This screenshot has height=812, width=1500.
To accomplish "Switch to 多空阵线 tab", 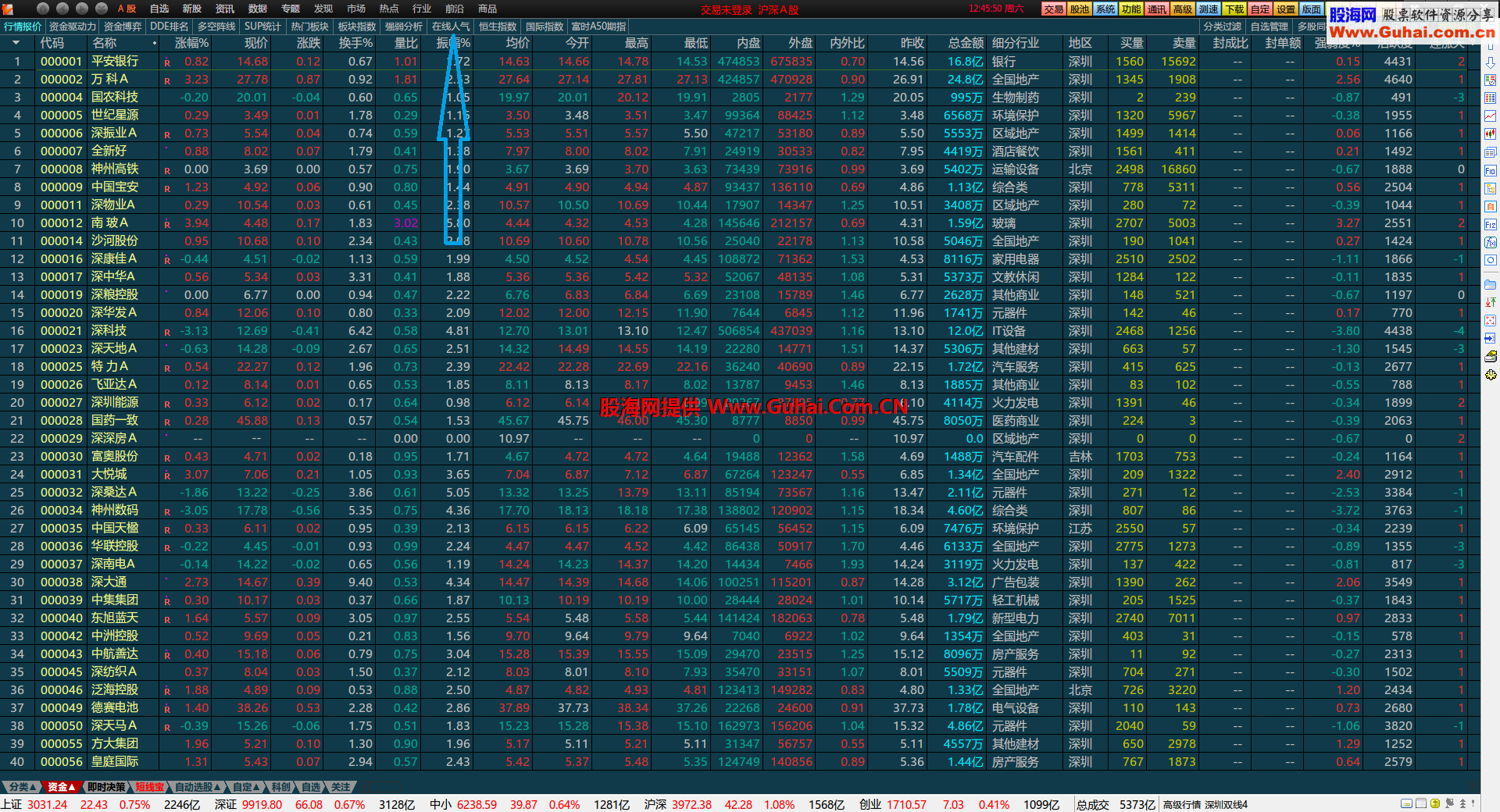I will tap(216, 27).
